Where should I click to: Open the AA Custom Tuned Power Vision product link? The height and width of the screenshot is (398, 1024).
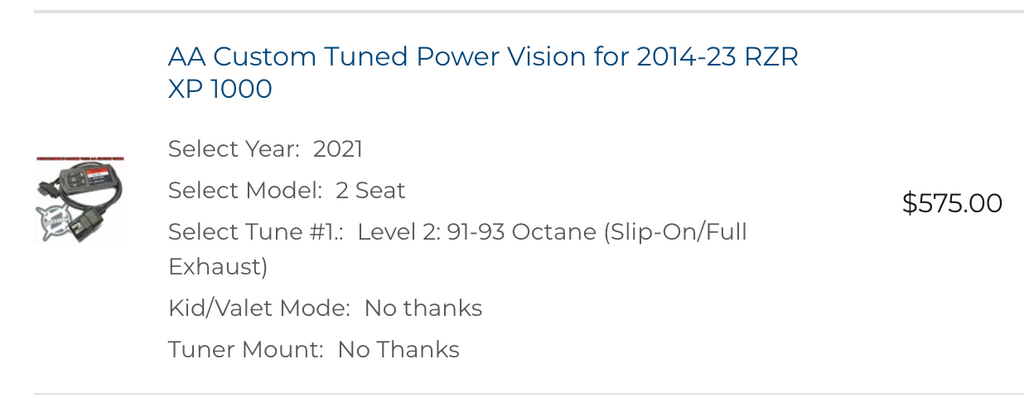click(x=483, y=72)
